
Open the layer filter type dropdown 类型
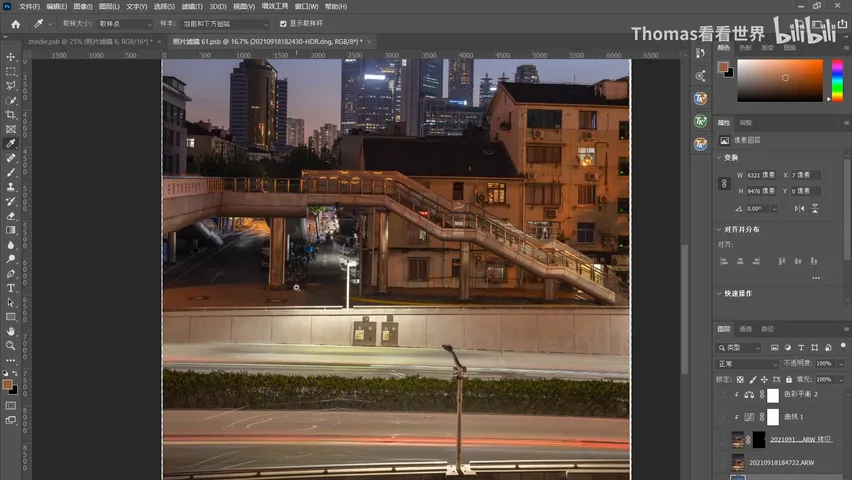pyautogui.click(x=739, y=347)
